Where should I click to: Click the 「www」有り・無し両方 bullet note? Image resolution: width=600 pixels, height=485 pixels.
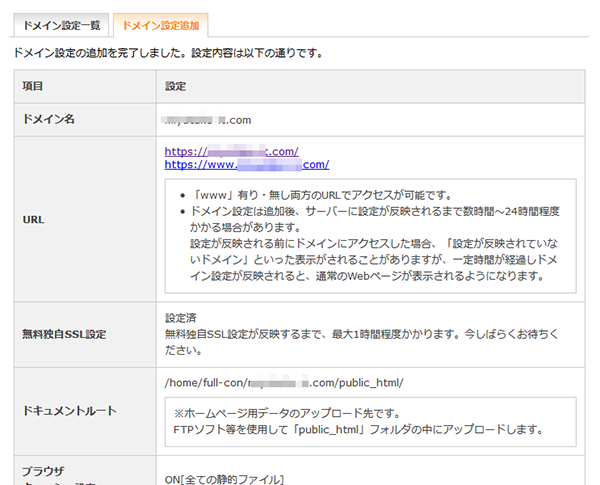(x=321, y=195)
